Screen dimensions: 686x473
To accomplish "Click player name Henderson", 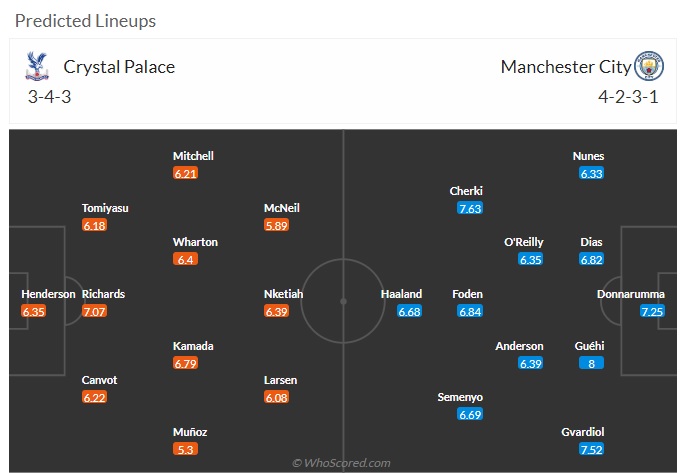I will [48, 294].
